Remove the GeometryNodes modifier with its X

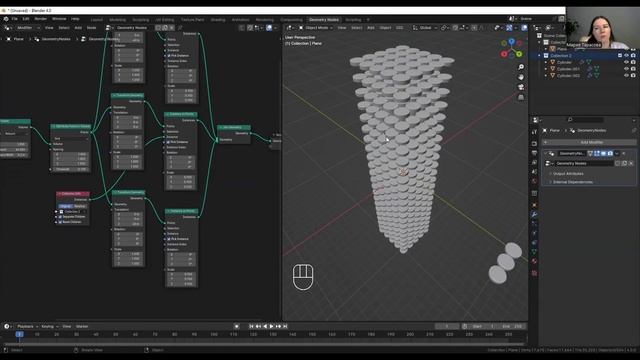624,153
